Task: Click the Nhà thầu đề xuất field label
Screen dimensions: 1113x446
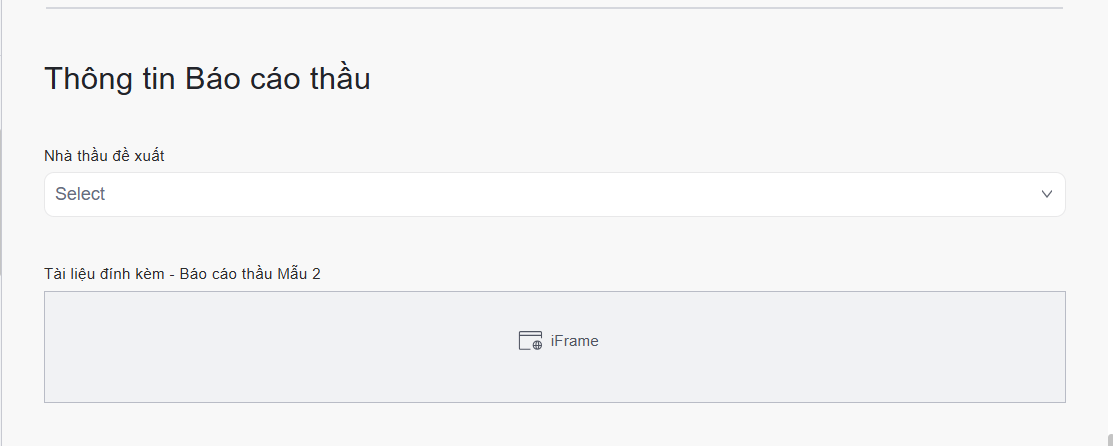Action: (104, 156)
